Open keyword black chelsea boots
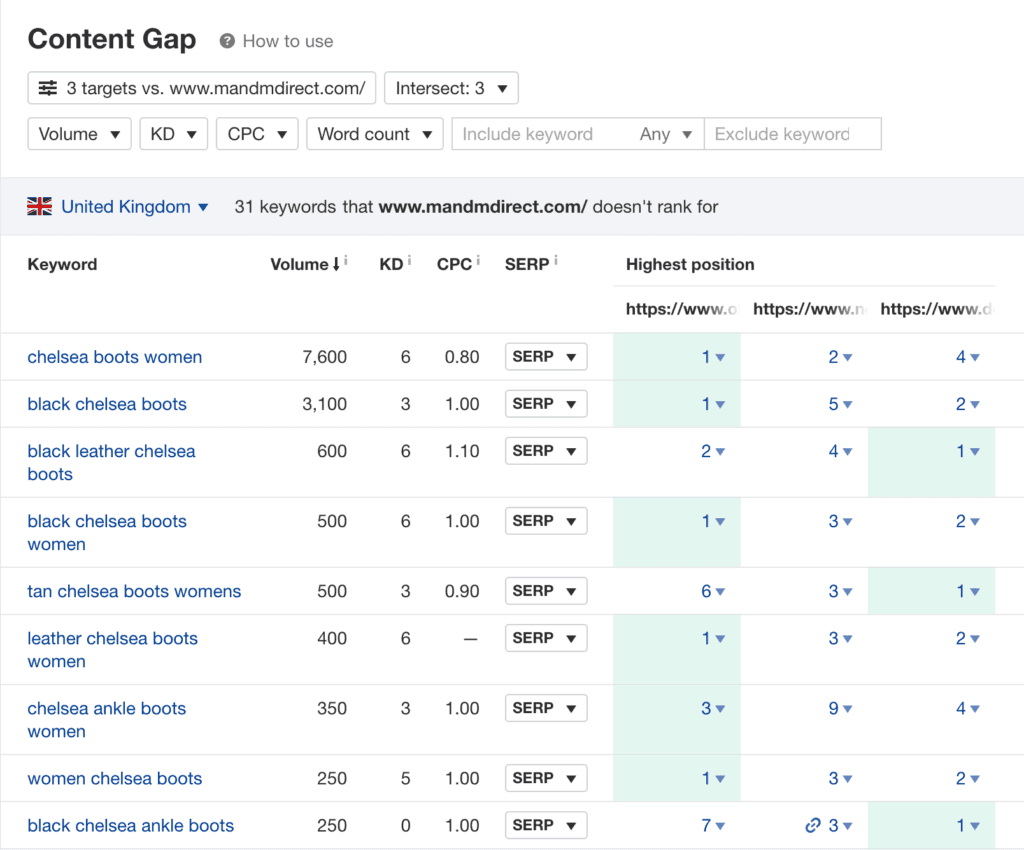The image size is (1024, 850). [107, 404]
